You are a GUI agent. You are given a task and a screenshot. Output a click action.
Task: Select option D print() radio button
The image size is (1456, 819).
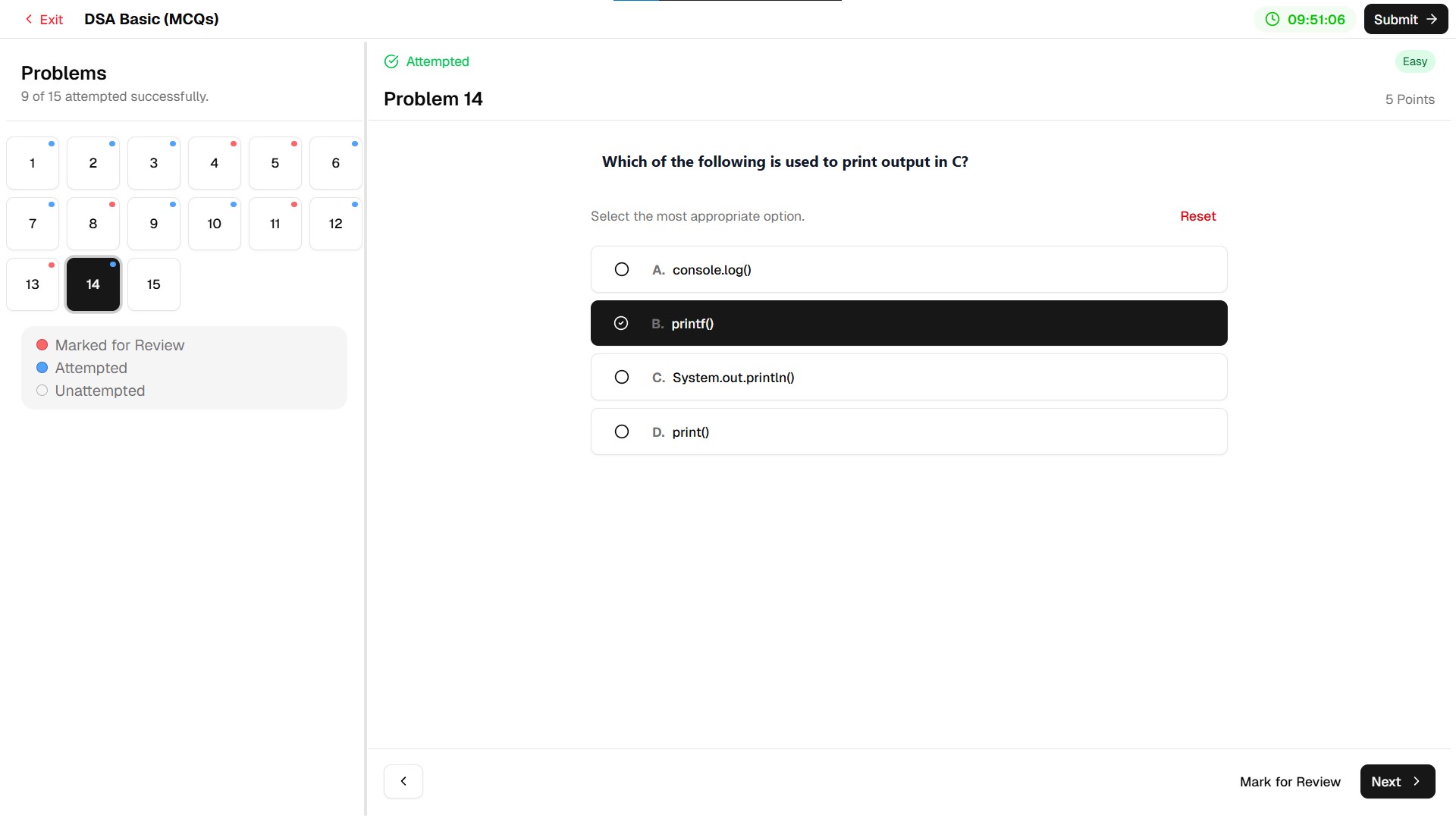pos(622,431)
